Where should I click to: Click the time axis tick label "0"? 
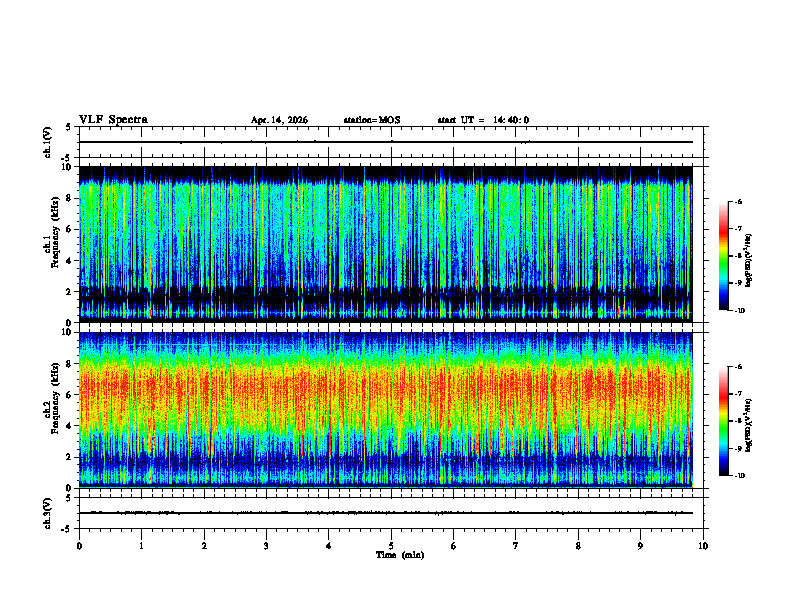pyautogui.click(x=79, y=546)
